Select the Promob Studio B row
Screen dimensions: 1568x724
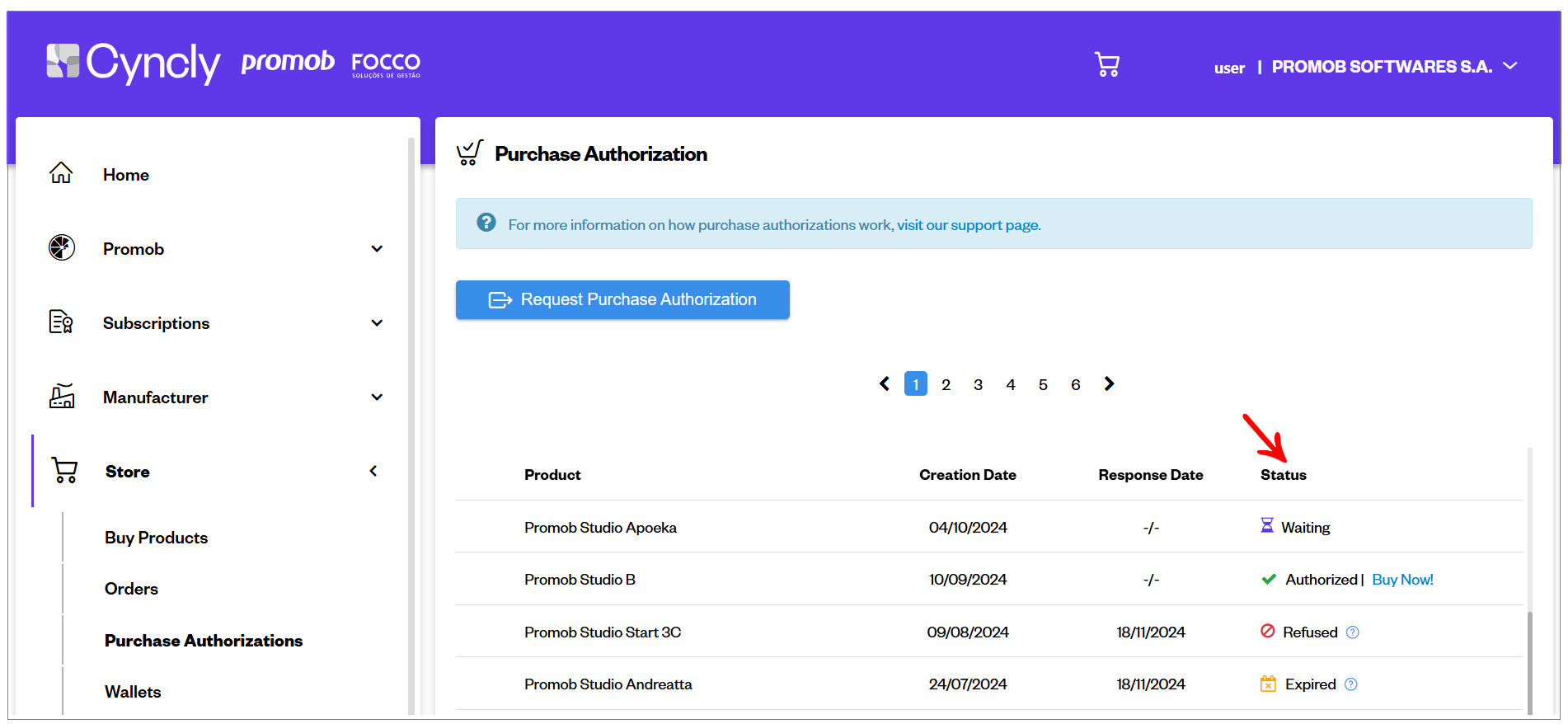click(x=989, y=579)
